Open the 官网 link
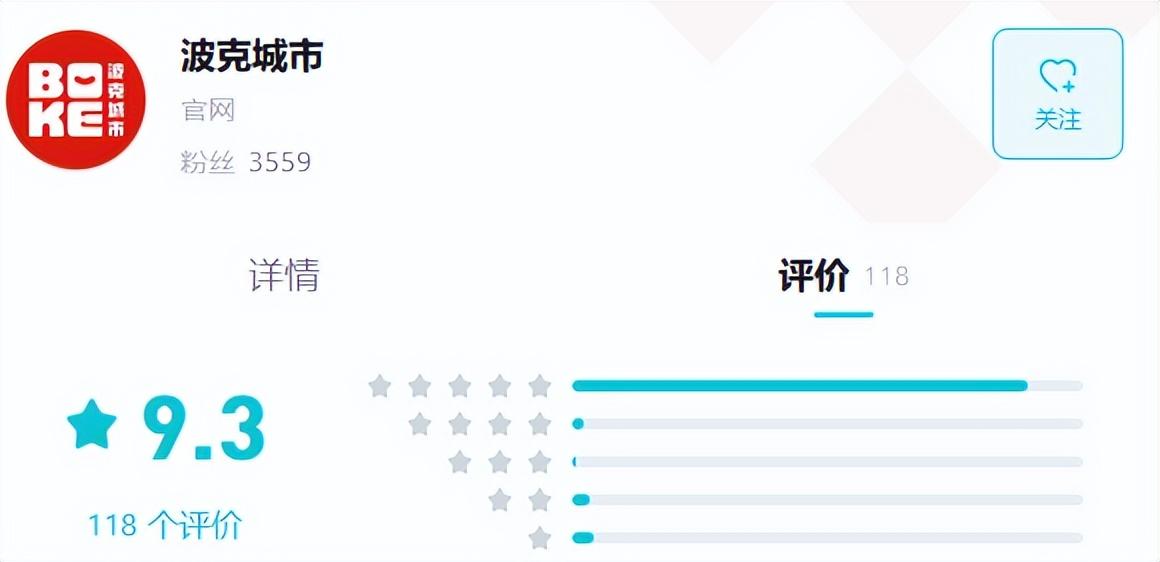Viewport: 1160px width, 562px height. [208, 110]
